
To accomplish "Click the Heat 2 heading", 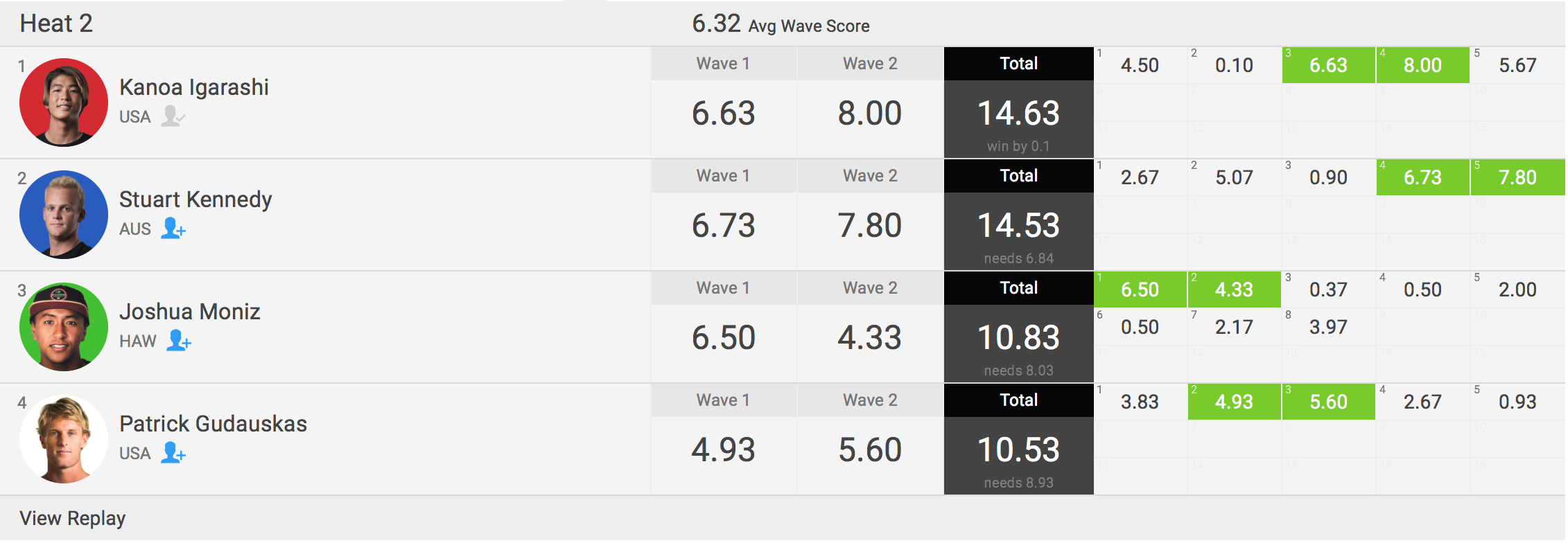I will point(56,24).
